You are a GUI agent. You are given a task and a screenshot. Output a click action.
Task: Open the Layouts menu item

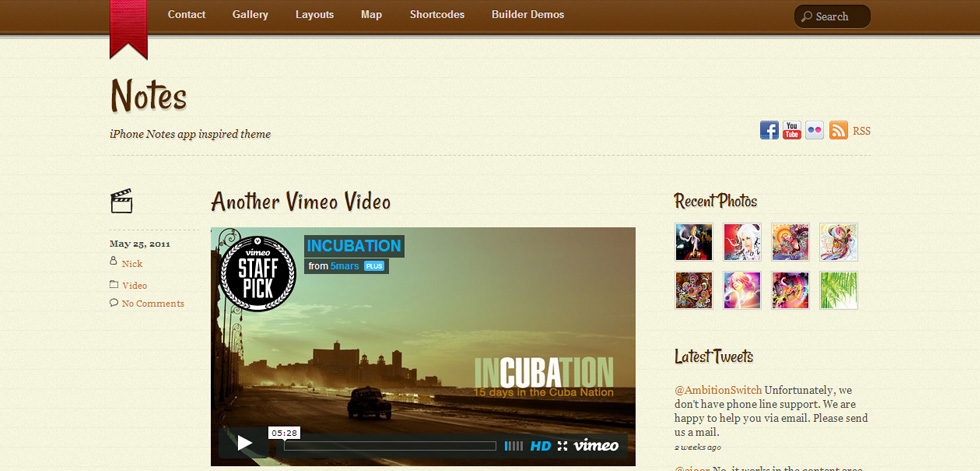(314, 14)
